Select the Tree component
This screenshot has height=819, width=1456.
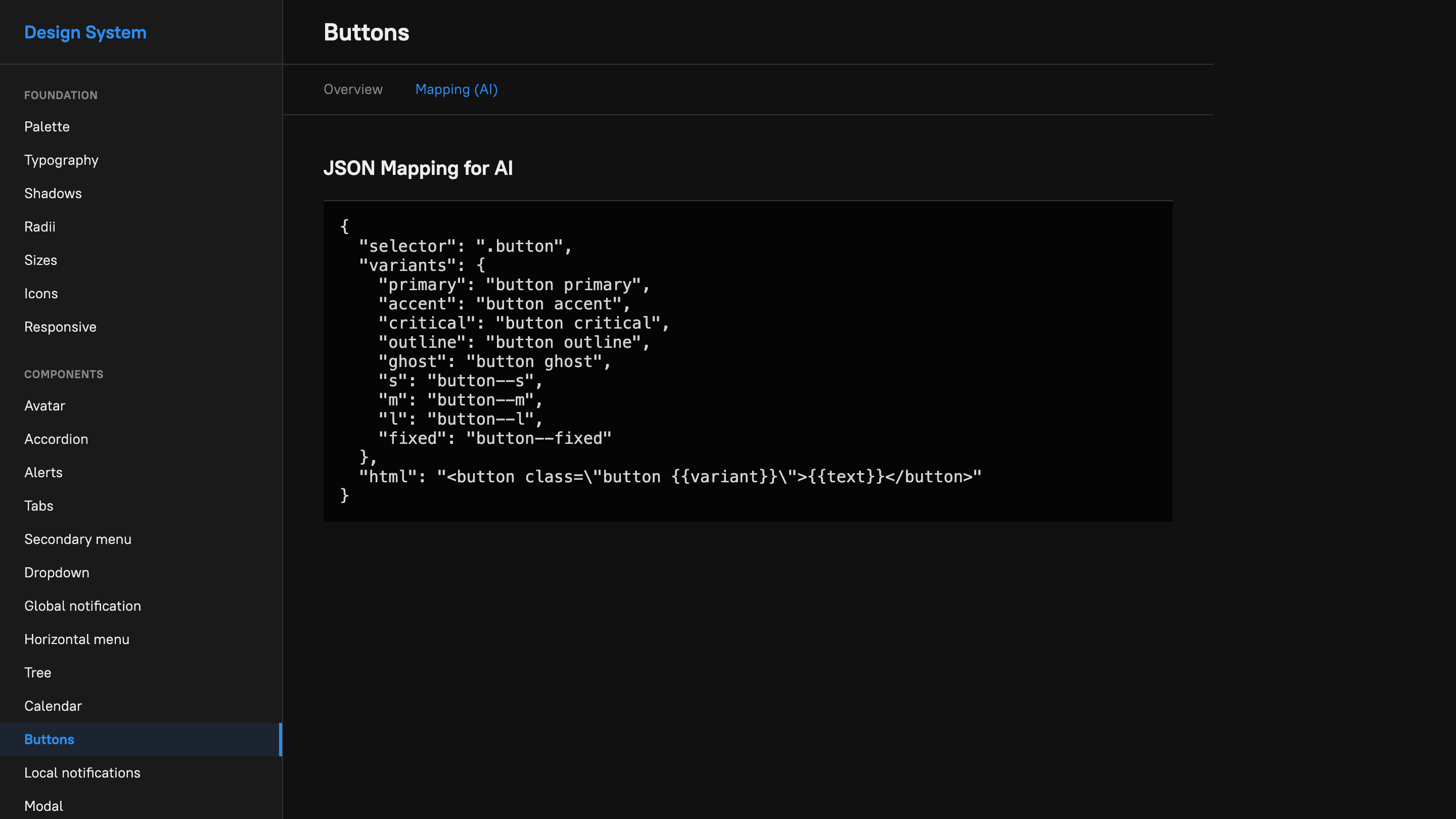tap(141, 672)
